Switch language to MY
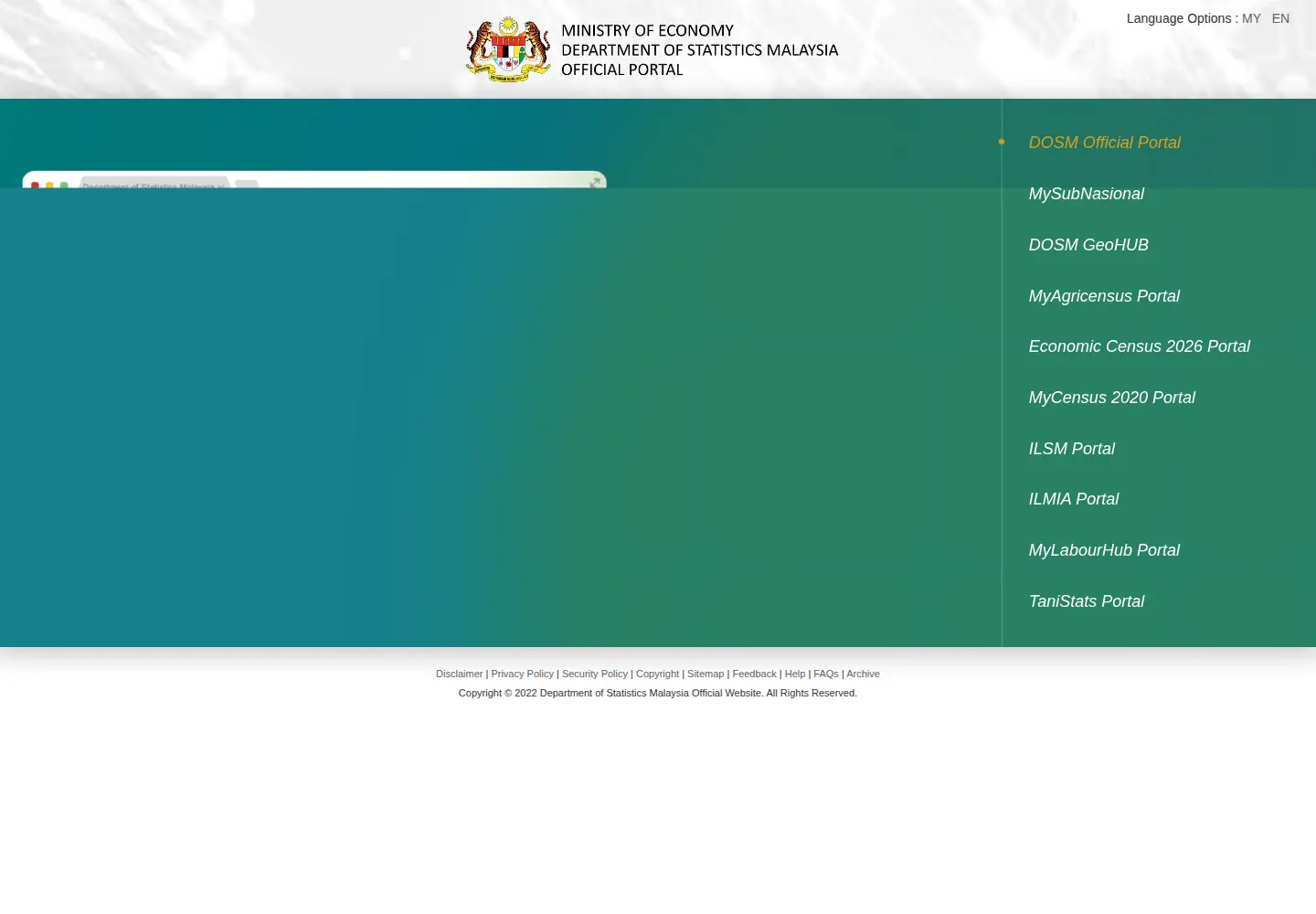This screenshot has width=1316, height=914. 1251,18
